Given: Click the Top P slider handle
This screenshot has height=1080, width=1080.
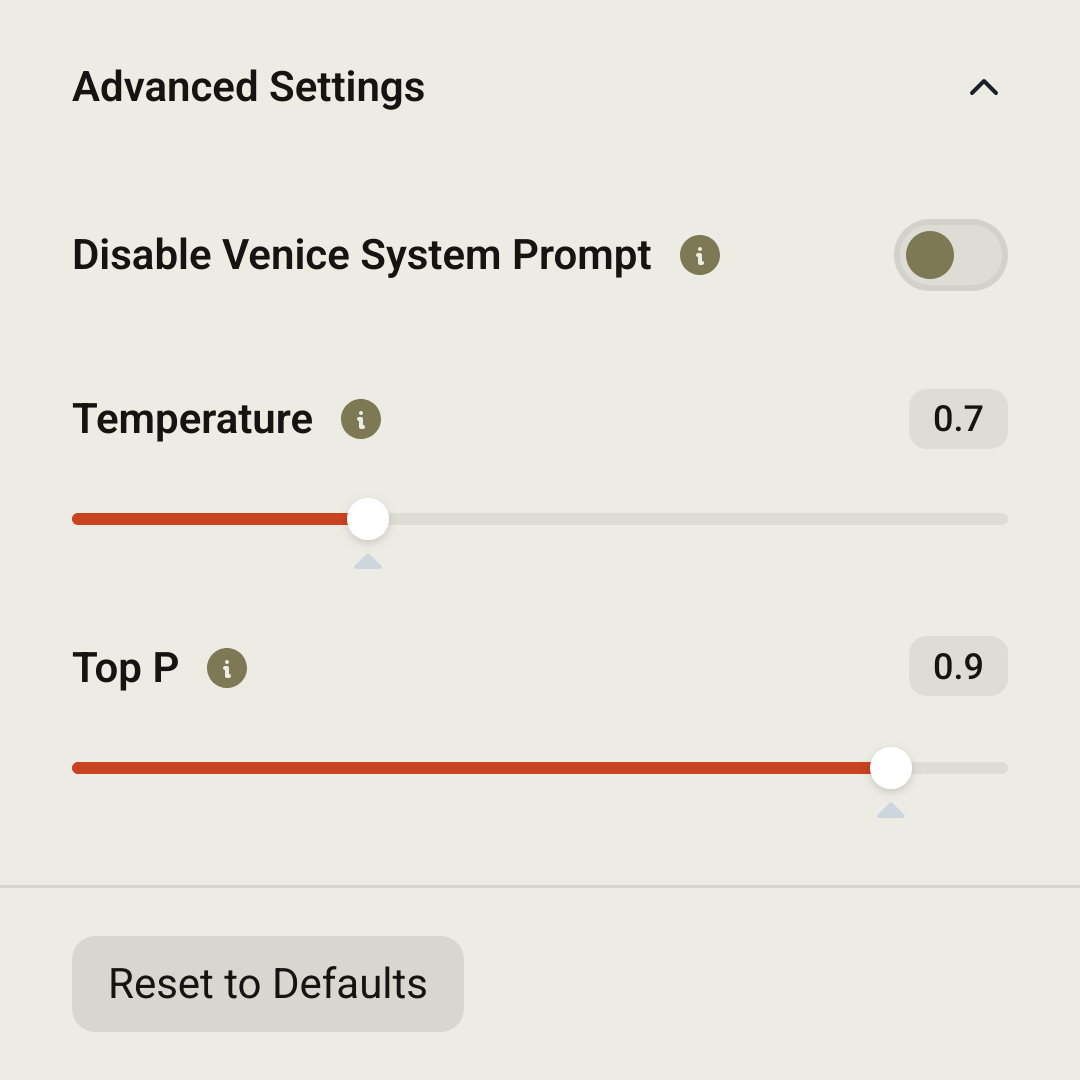Looking at the screenshot, I should (891, 768).
